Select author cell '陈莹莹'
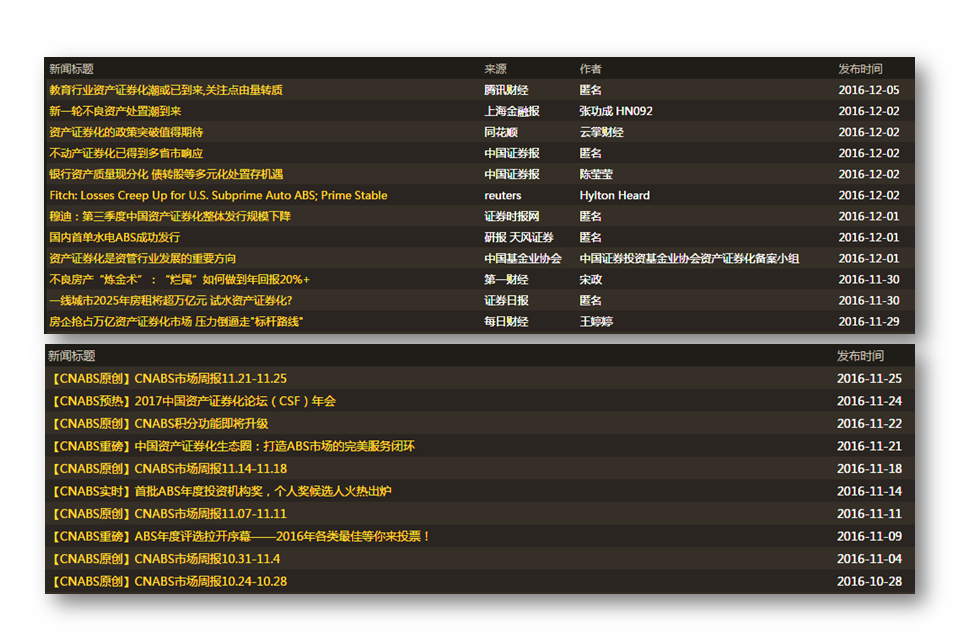This screenshot has width=960, height=643. tap(596, 175)
